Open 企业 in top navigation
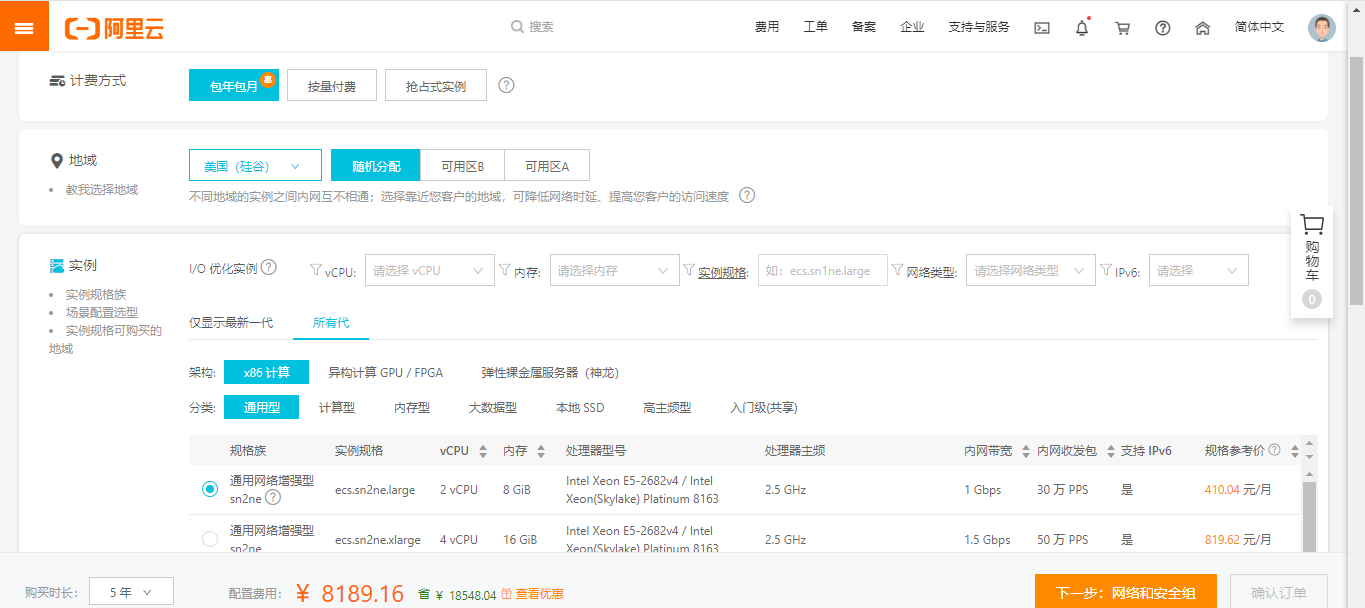Image resolution: width=1365 pixels, height=608 pixels. point(912,27)
